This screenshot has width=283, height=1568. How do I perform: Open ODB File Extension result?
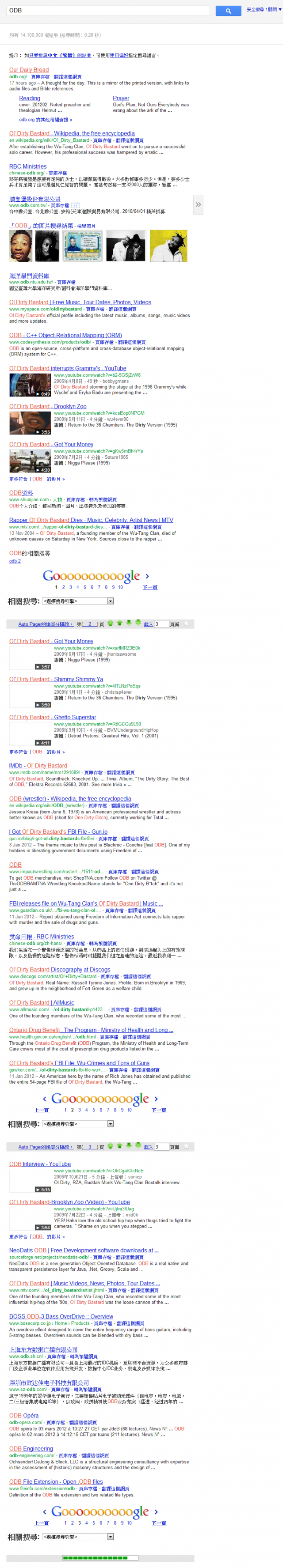coord(56,1481)
